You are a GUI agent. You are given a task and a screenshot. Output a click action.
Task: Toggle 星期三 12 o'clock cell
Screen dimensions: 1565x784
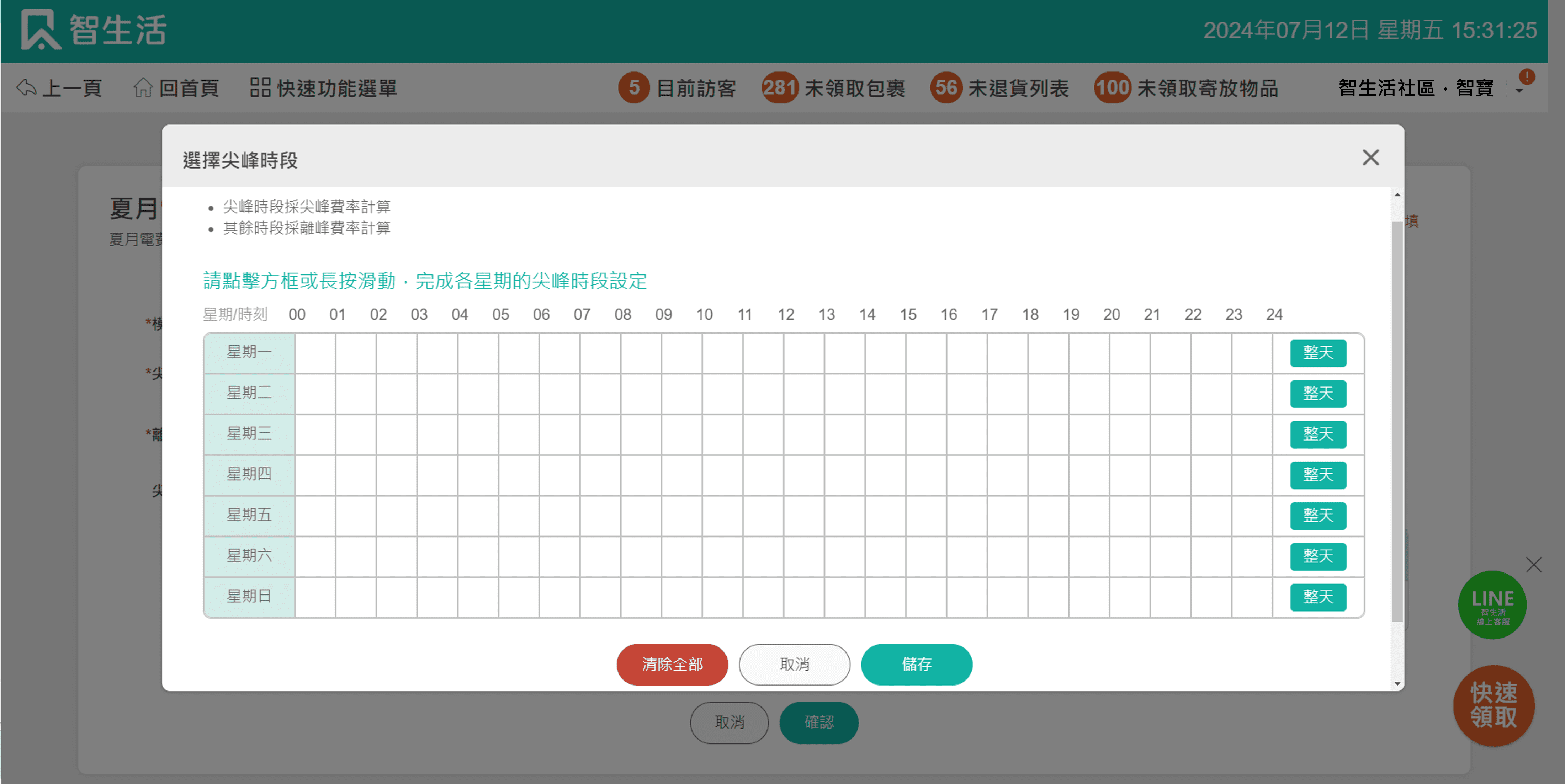[804, 434]
